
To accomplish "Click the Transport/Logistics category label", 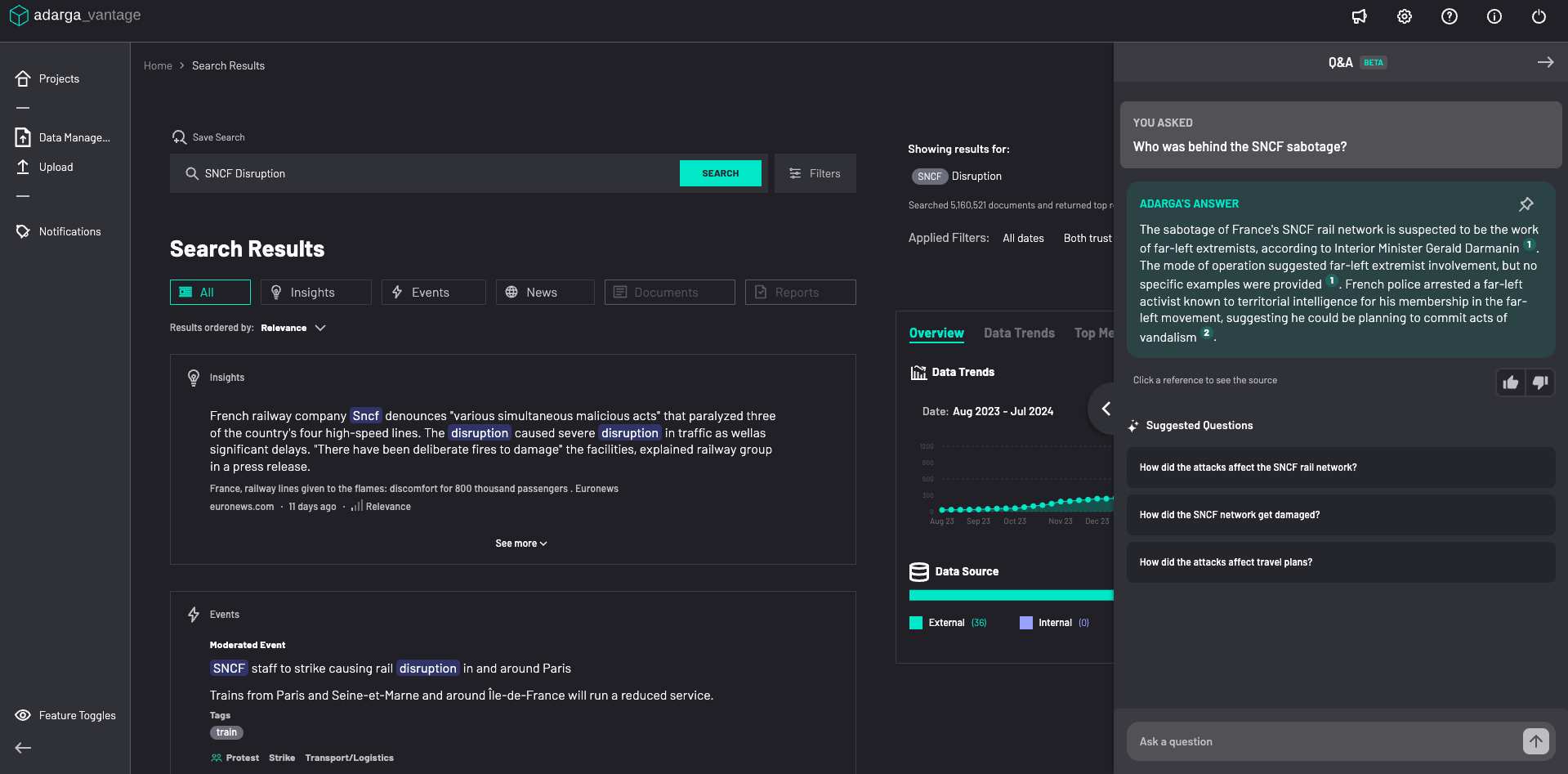I will (x=349, y=758).
